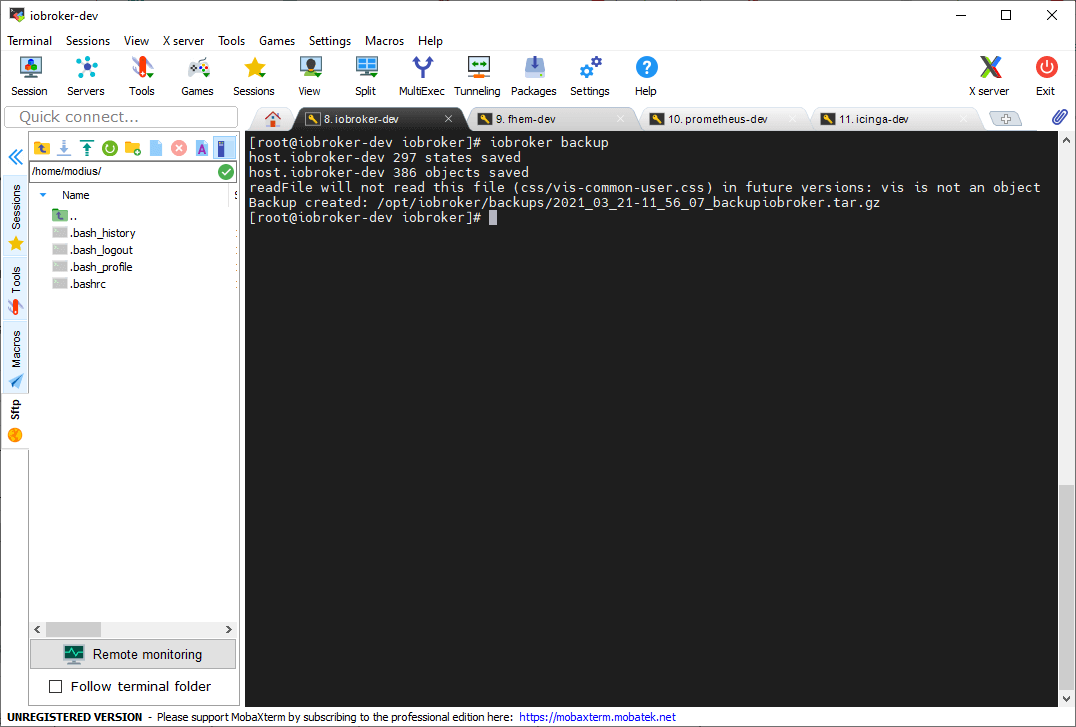Viewport: 1076px width, 727px height.
Task: Open the Macros side panel tab
Action: click(16, 358)
